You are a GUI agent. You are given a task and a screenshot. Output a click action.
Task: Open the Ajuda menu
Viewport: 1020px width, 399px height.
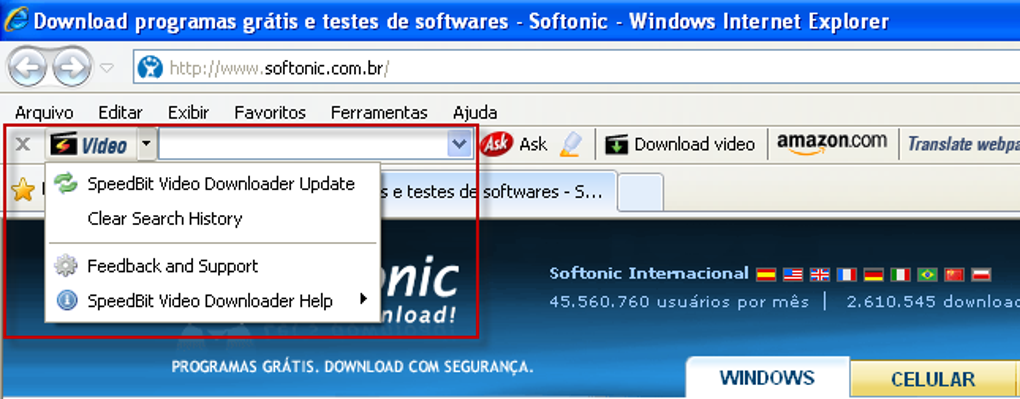(475, 113)
